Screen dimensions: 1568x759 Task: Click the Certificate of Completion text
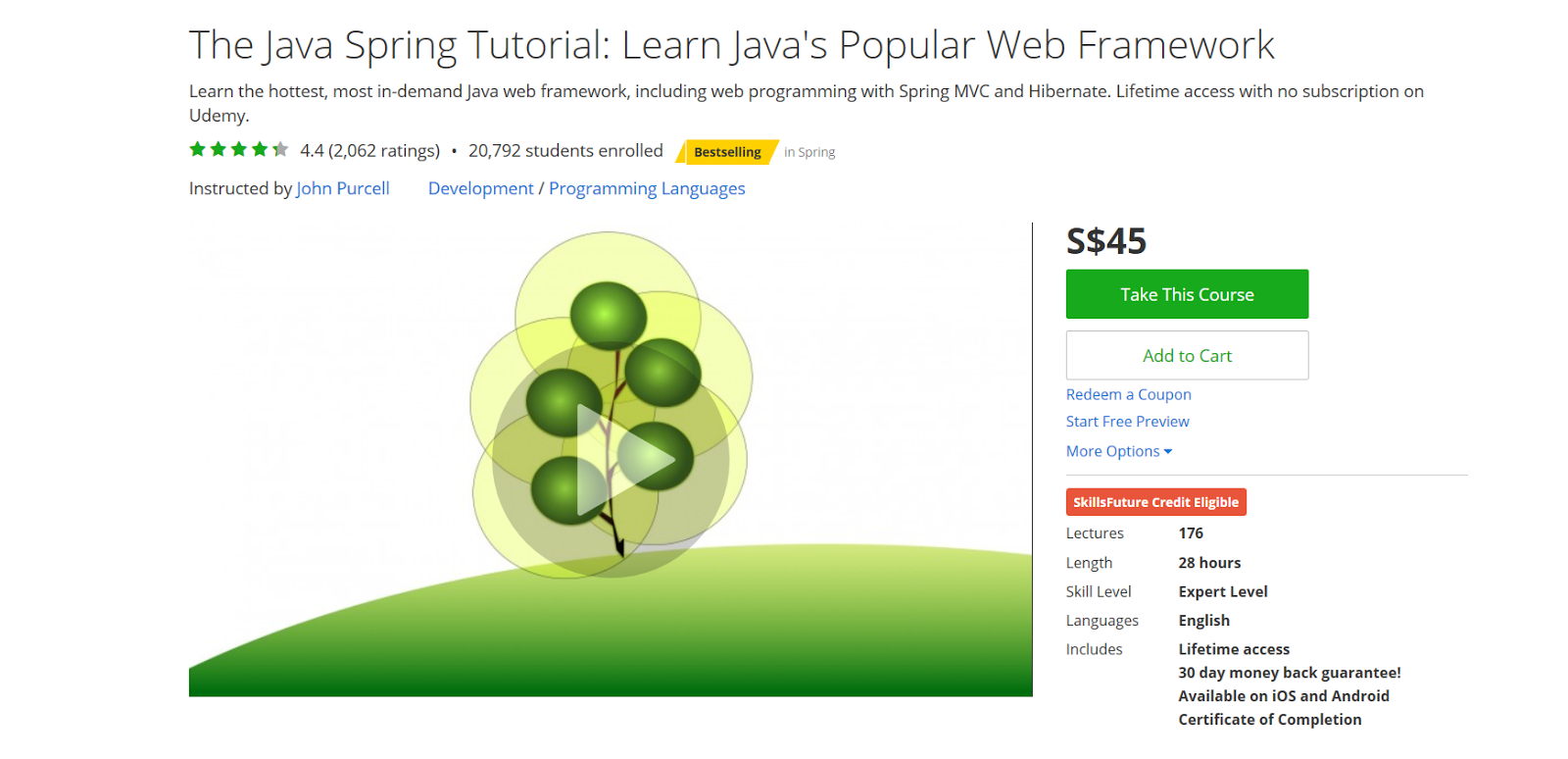[1269, 720]
